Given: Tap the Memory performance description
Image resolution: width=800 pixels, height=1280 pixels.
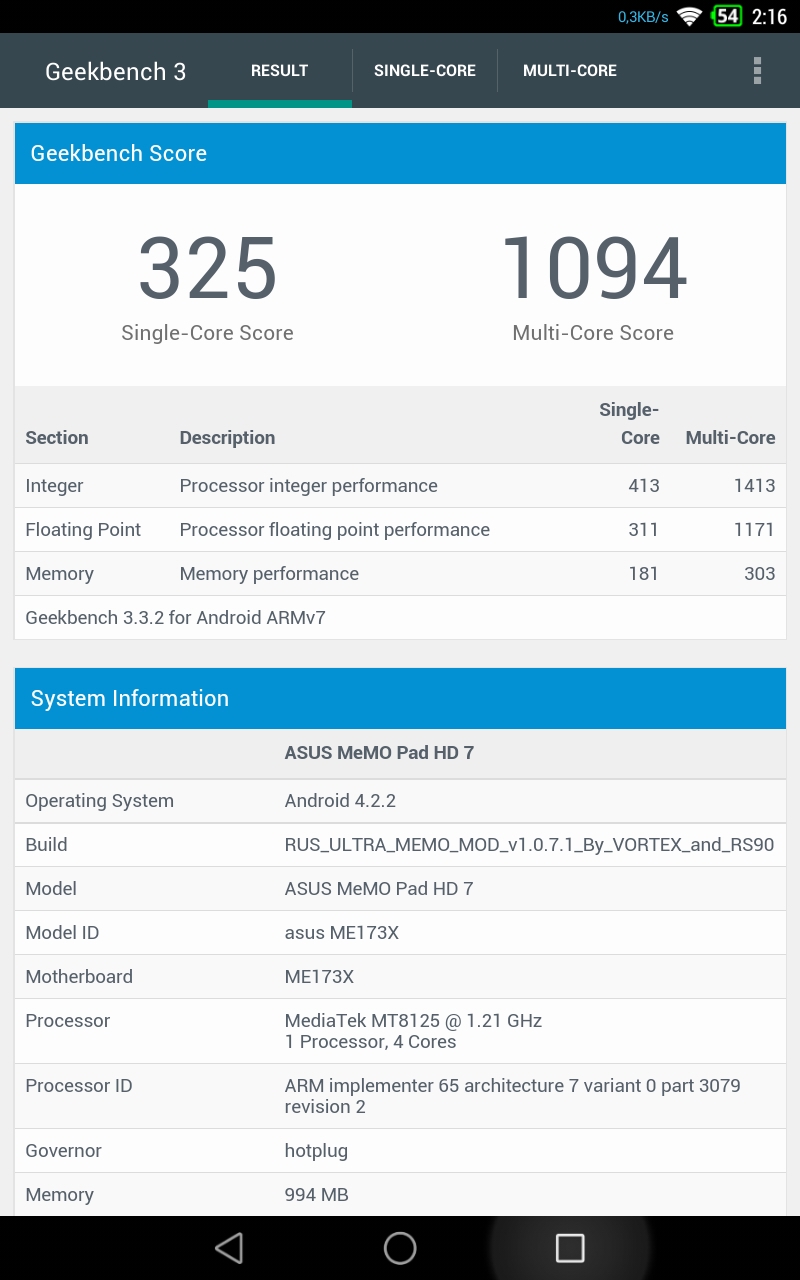Looking at the screenshot, I should 269,574.
